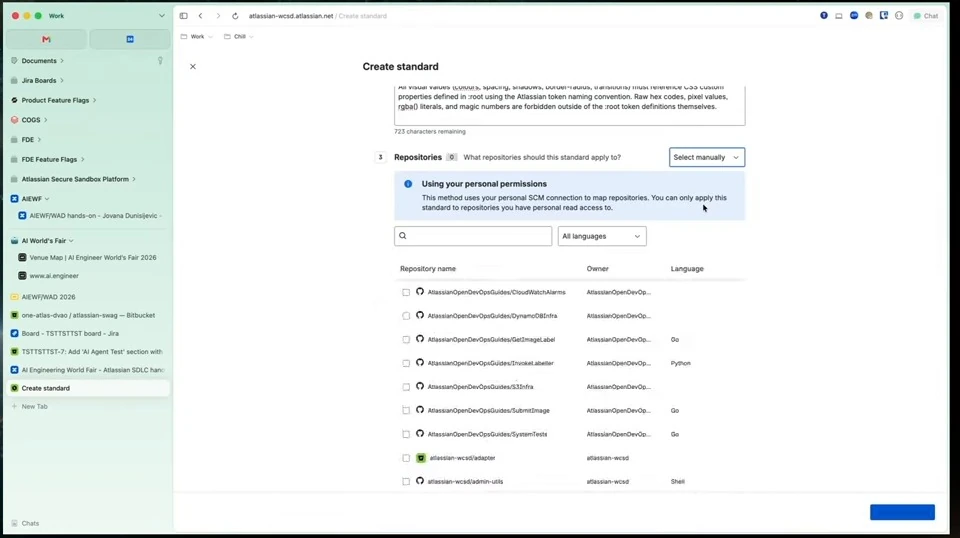
Task: Check the DynamoDBInfra repository checkbox
Action: click(x=406, y=316)
